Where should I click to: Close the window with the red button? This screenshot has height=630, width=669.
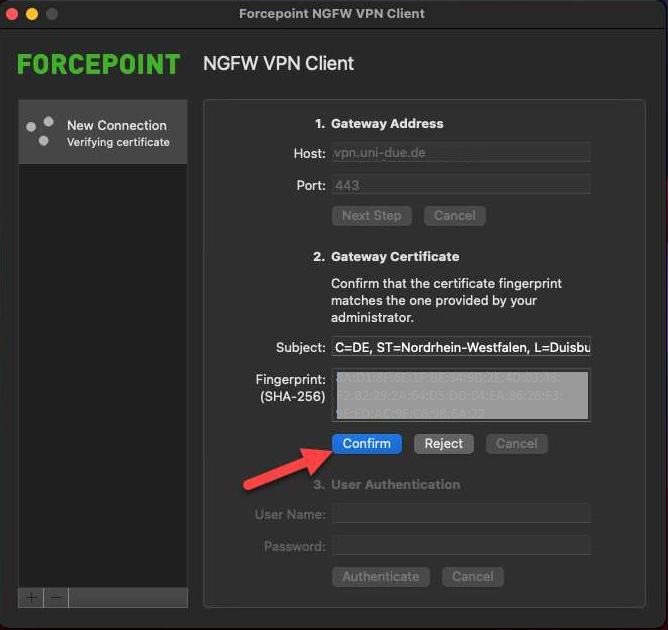pyautogui.click(x=12, y=14)
